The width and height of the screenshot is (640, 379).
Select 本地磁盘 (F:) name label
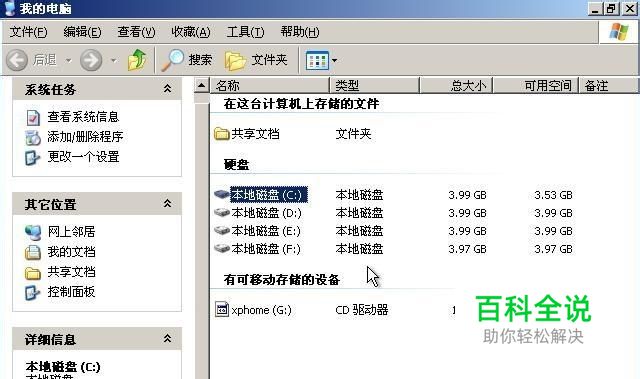266,248
